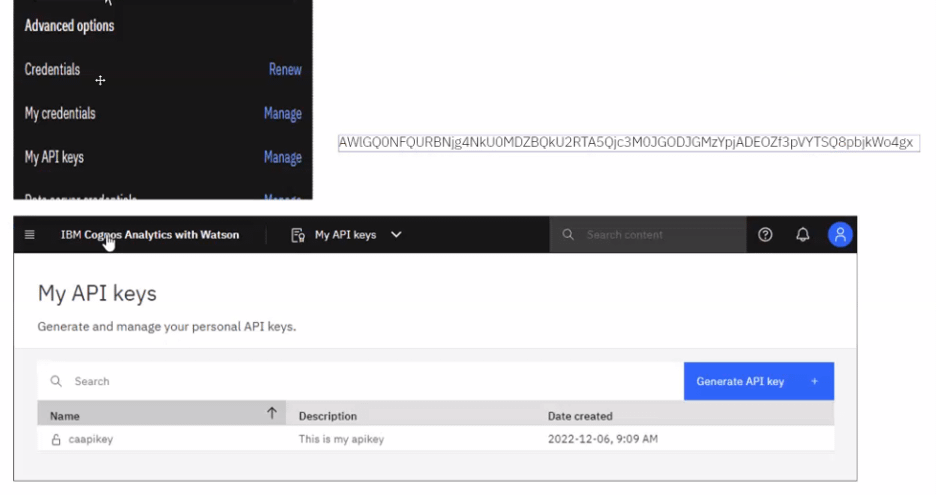
Task: Focus the Search content field
Action: [655, 235]
